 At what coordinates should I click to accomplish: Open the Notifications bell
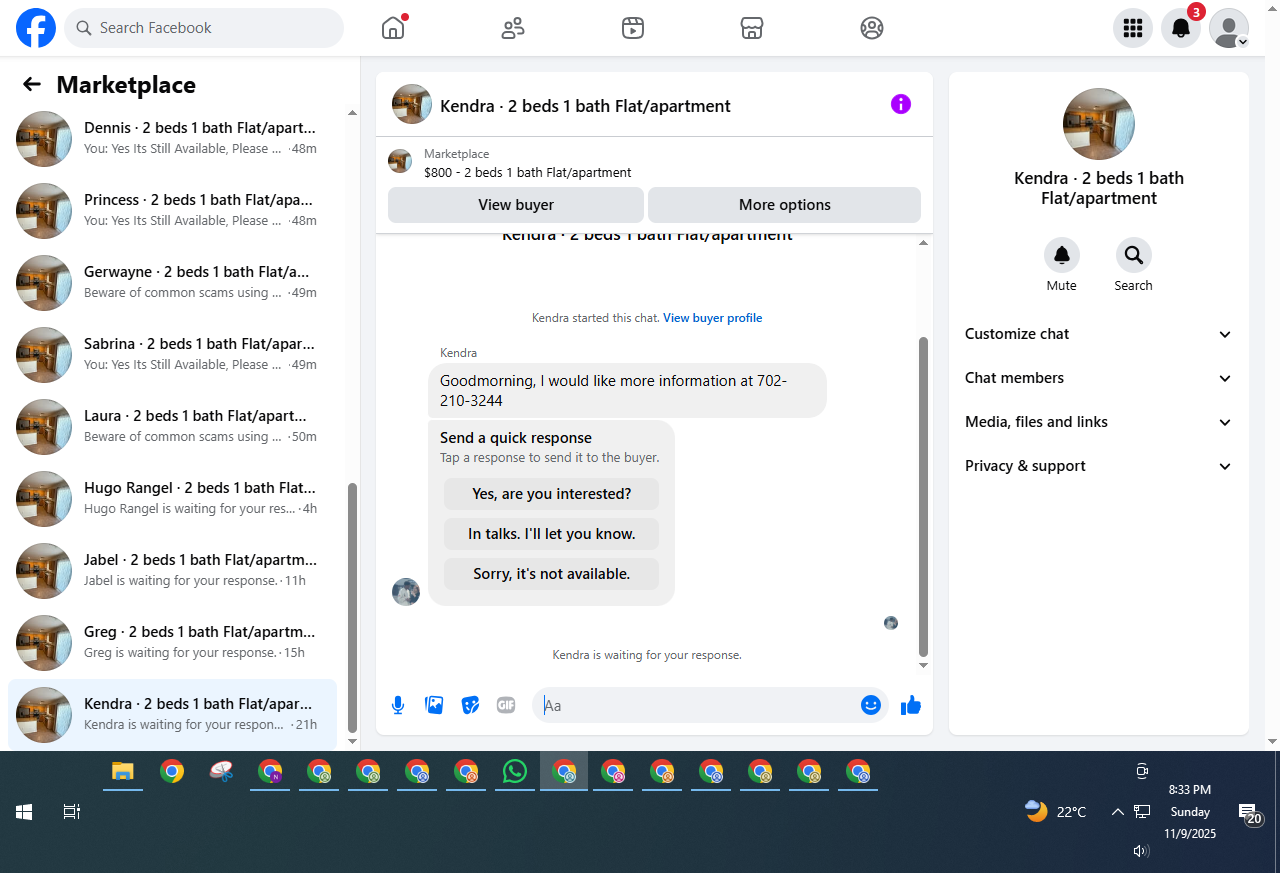pyautogui.click(x=1181, y=28)
